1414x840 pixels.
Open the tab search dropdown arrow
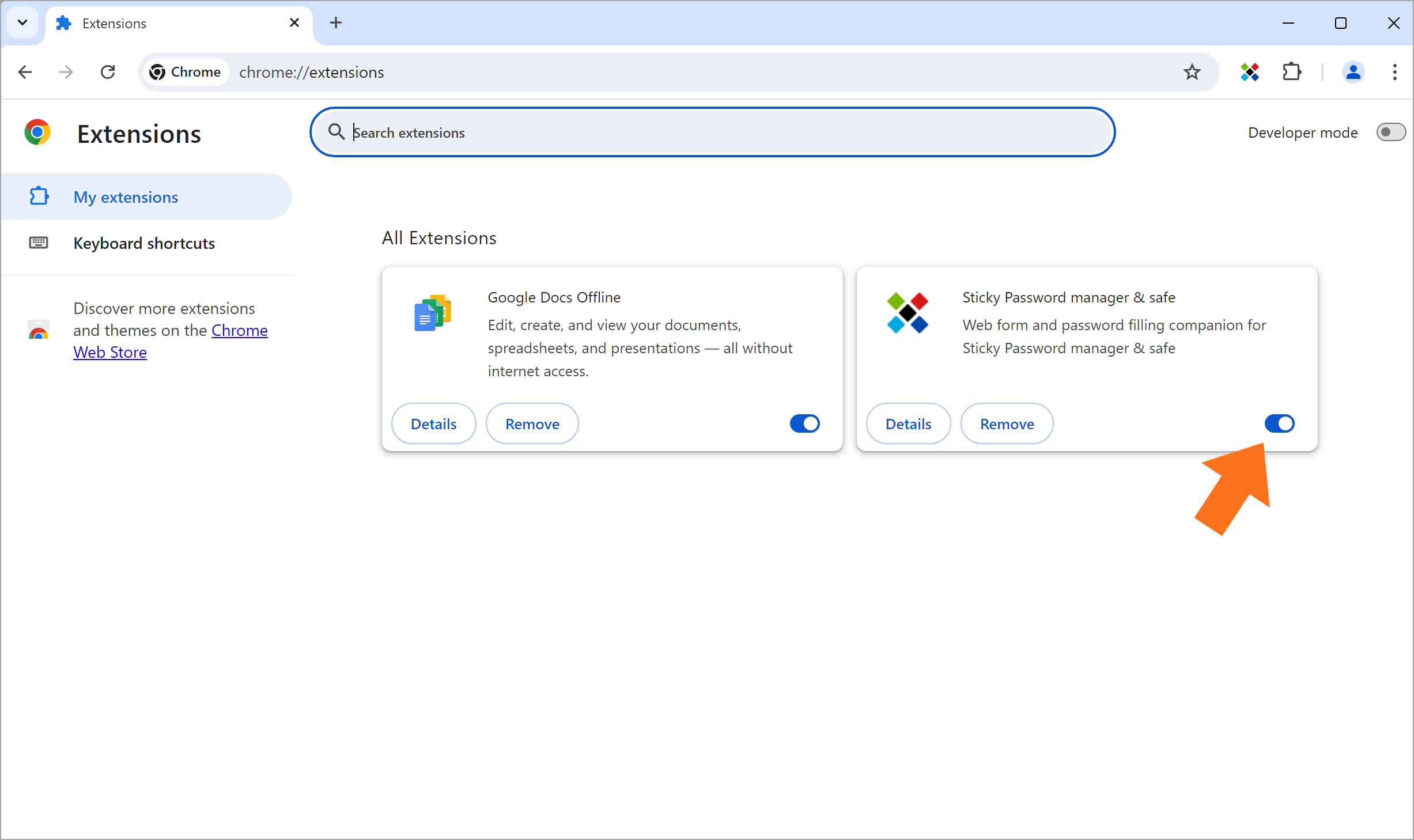point(22,23)
